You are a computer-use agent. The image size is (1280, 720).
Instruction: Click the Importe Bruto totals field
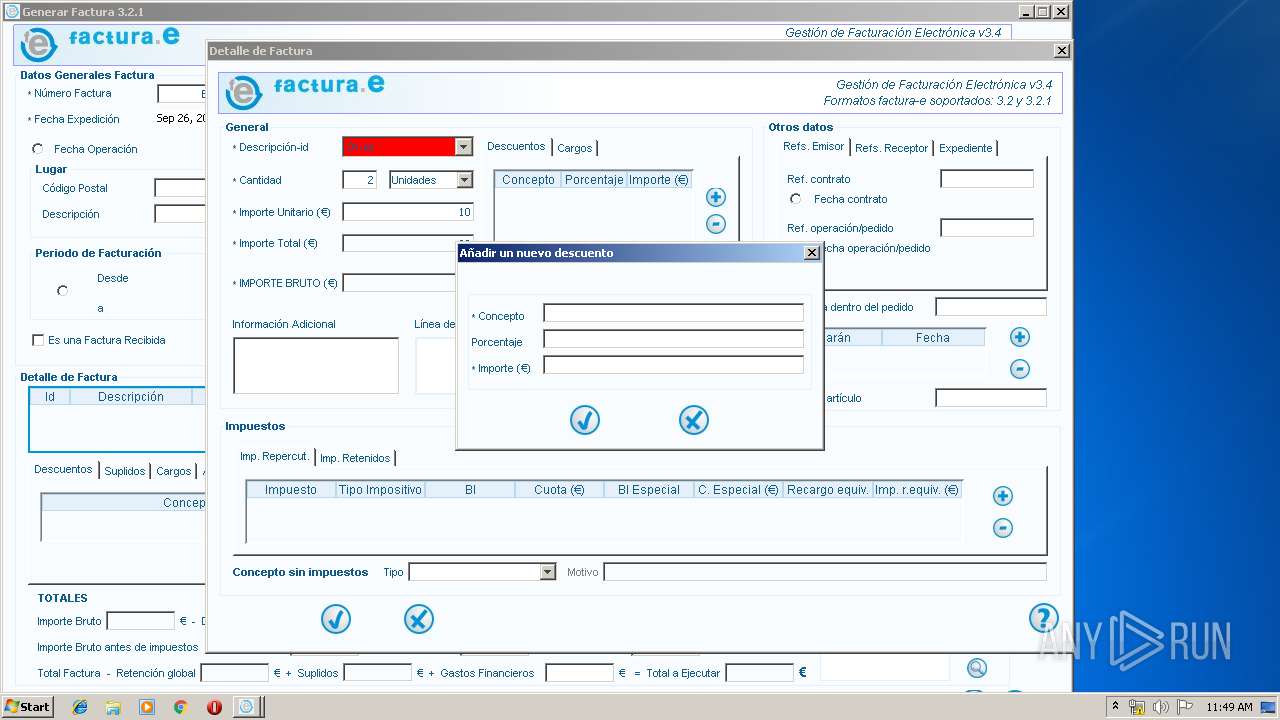pyautogui.click(x=141, y=621)
